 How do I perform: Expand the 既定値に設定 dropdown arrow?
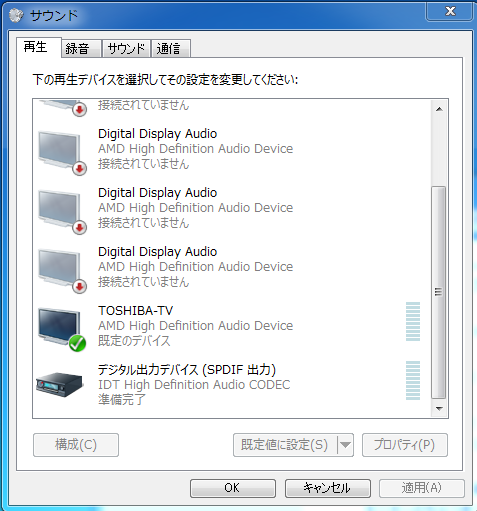pos(345,445)
